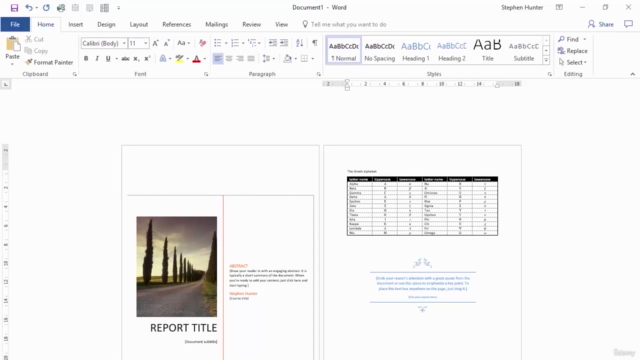The image size is (640, 360).
Task: Click the right indent marker on ruler
Action: tap(497, 85)
